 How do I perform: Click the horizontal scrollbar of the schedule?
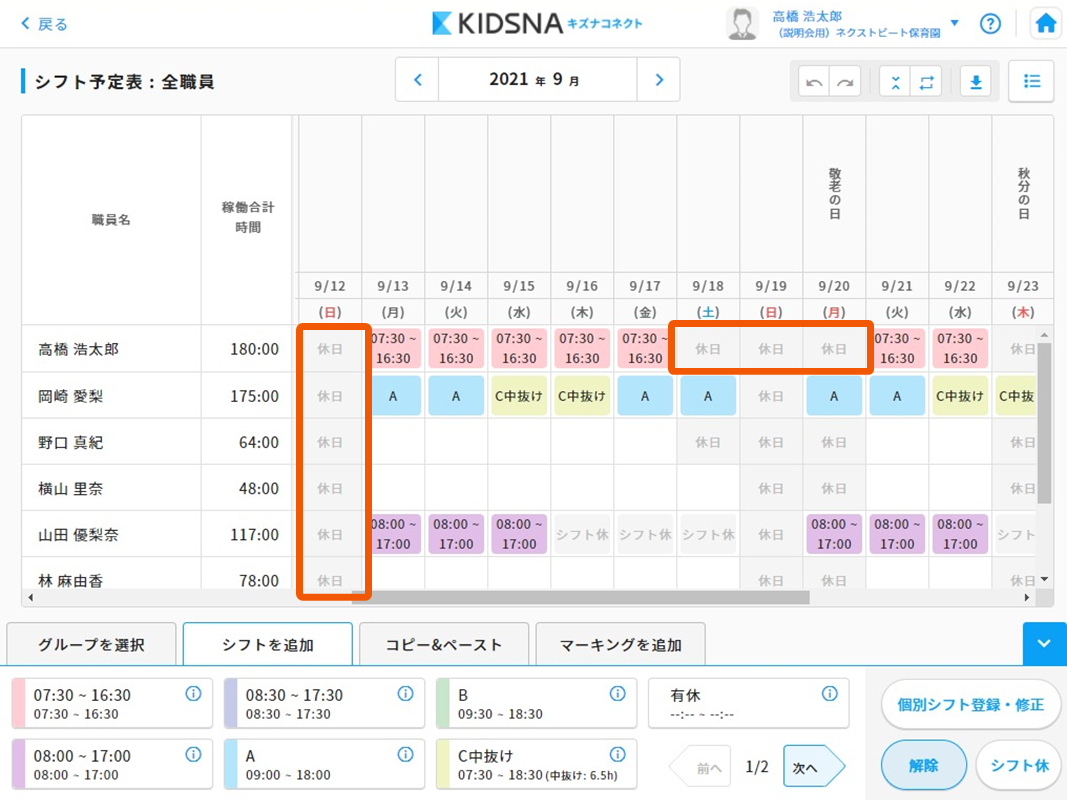pos(580,597)
